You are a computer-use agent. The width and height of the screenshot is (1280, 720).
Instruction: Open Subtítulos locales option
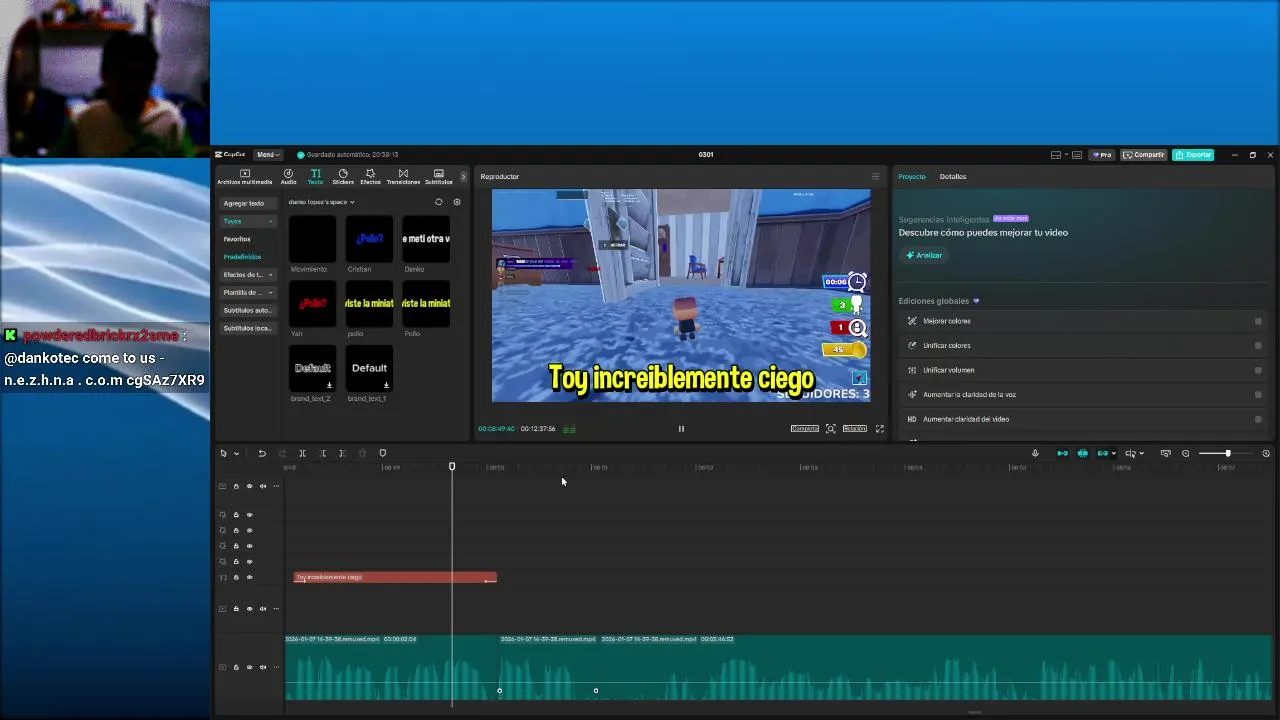247,328
